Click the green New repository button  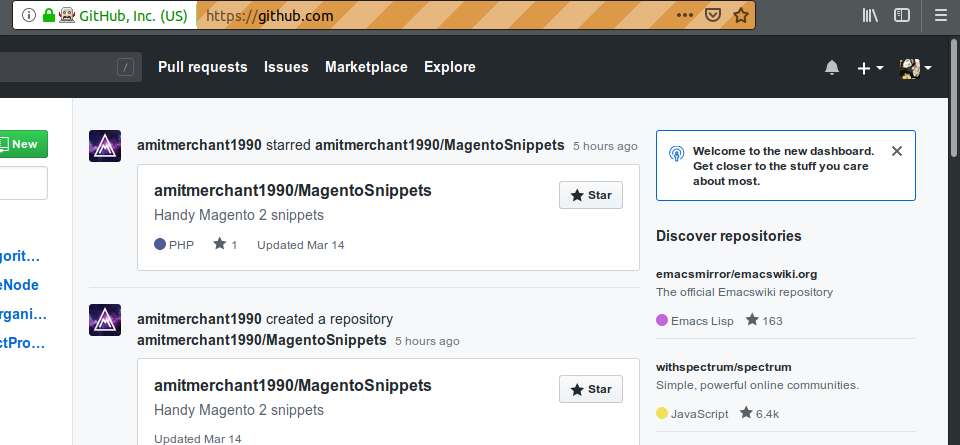pos(23,144)
